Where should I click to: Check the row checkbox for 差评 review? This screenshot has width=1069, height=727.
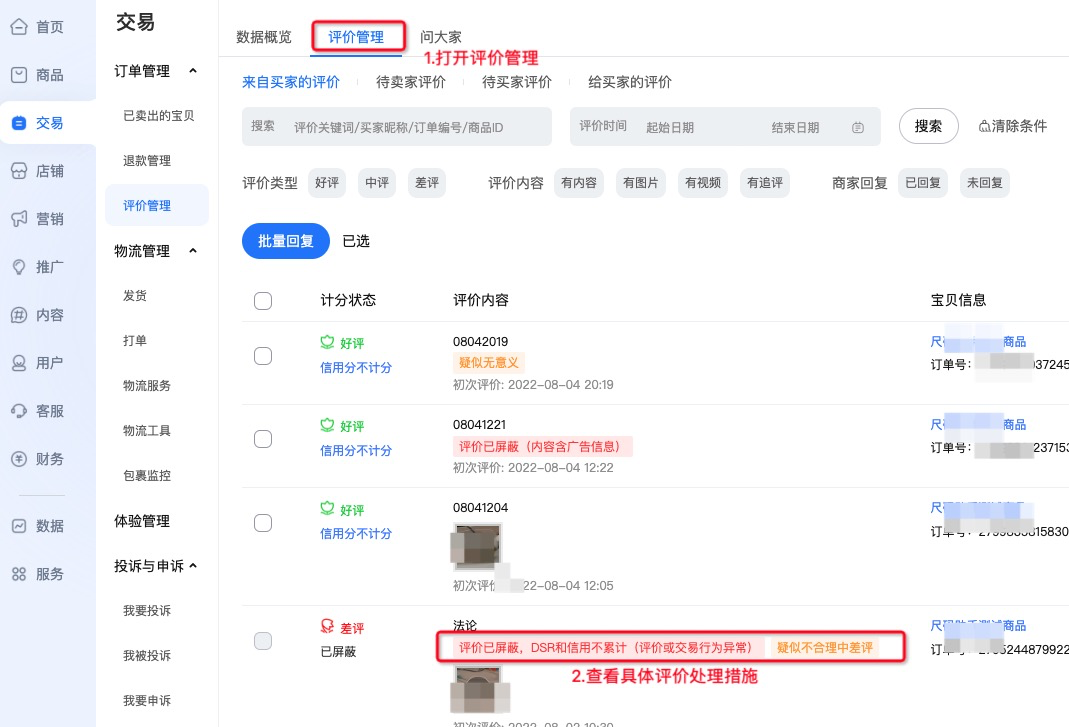pos(263,641)
